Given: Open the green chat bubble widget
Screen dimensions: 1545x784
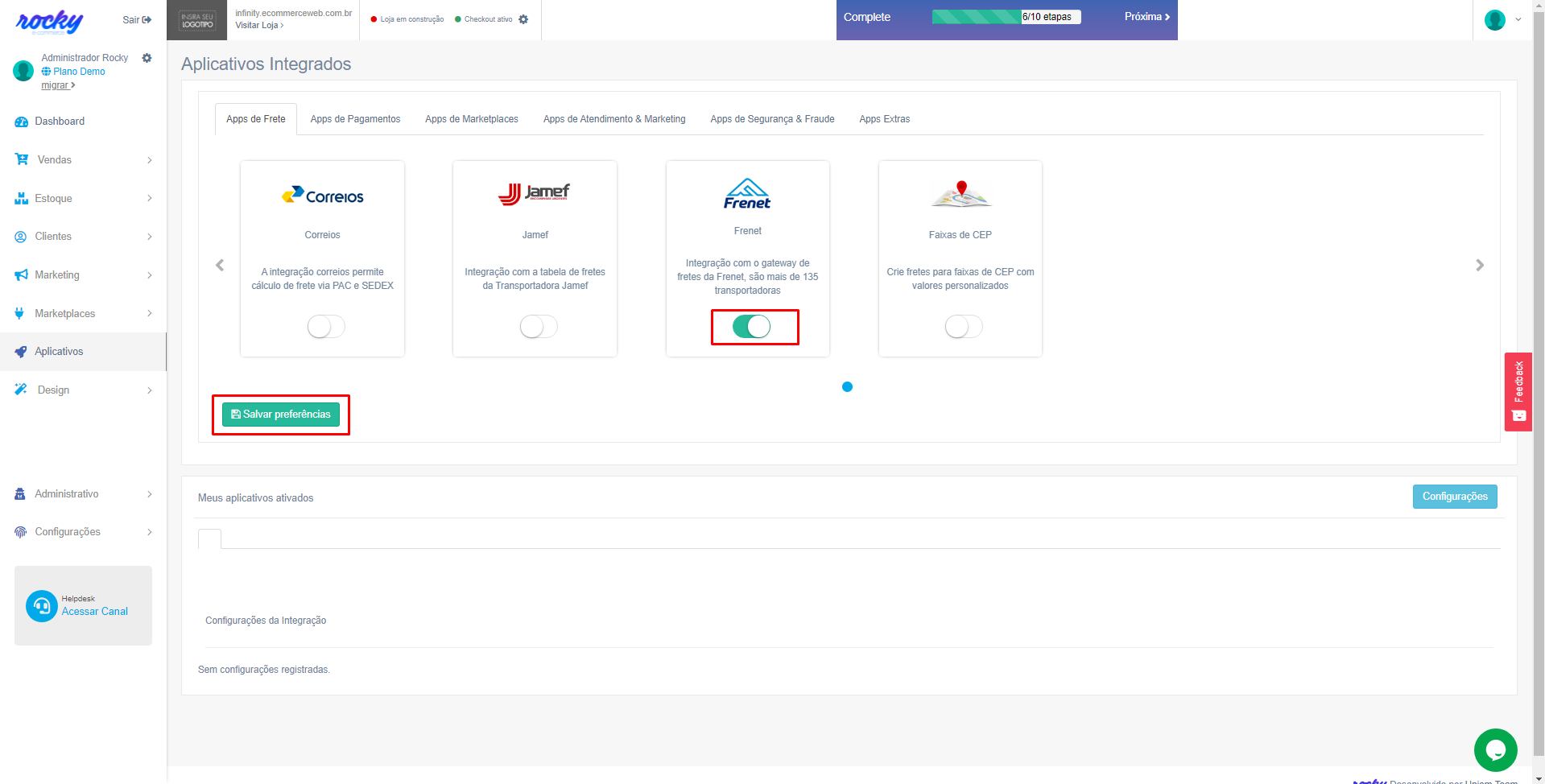Looking at the screenshot, I should (1495, 749).
